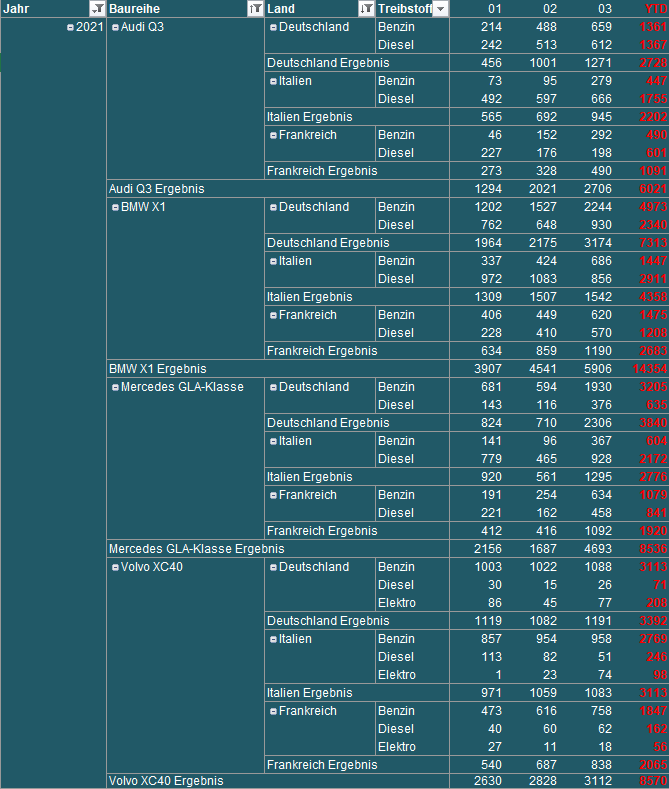Collapse Frankreich under Audi Q3
669x789 pixels.
[x=273, y=135]
